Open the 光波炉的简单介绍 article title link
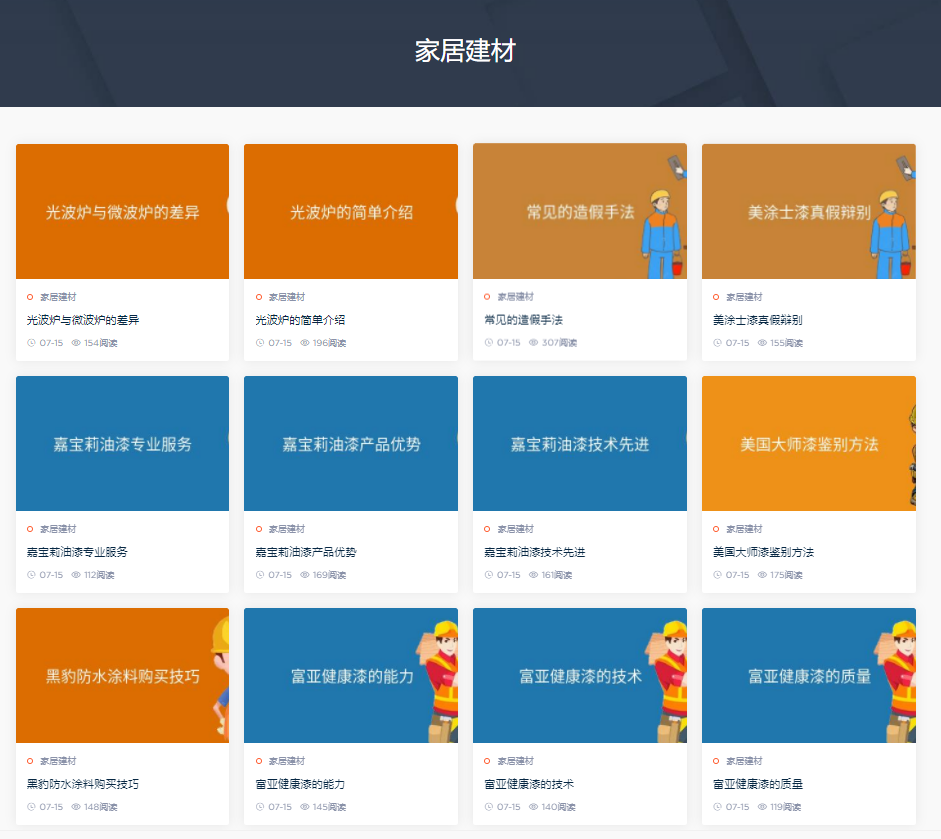 tap(300, 320)
